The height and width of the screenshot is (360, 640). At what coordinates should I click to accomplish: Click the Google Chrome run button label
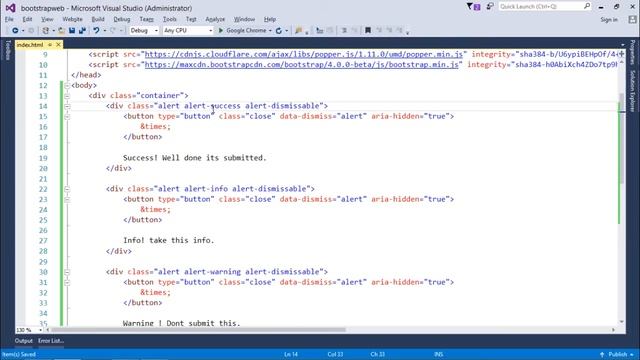pos(246,31)
